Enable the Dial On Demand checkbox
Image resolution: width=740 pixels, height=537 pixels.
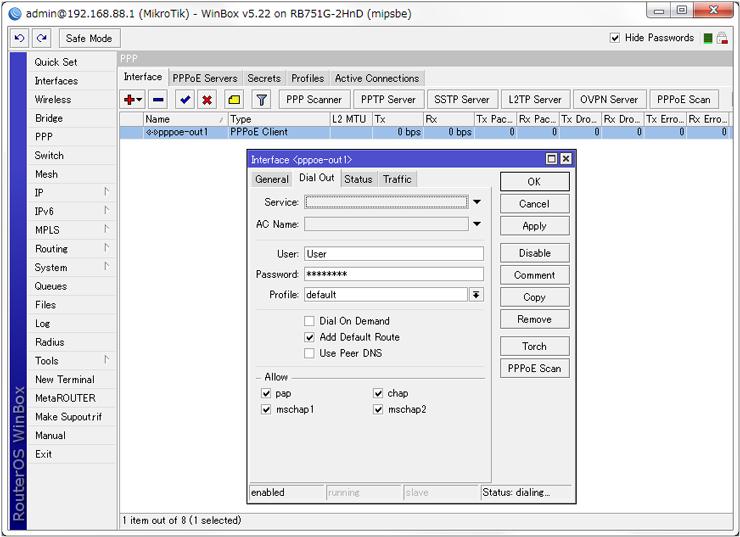click(x=310, y=321)
